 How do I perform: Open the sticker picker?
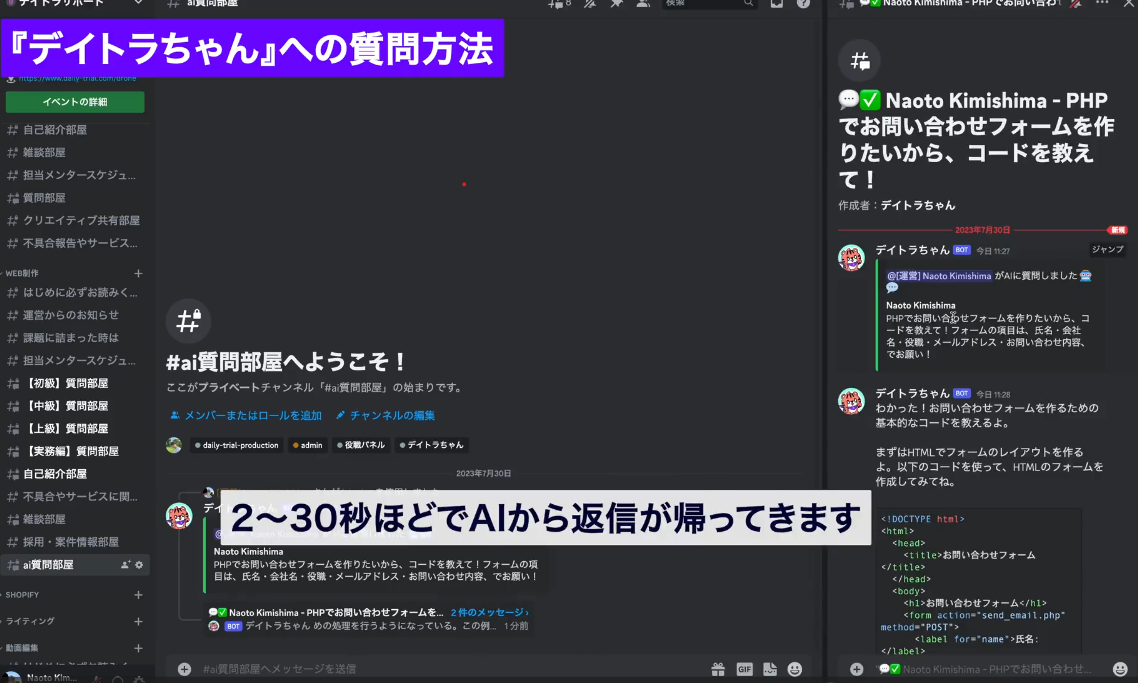point(770,669)
